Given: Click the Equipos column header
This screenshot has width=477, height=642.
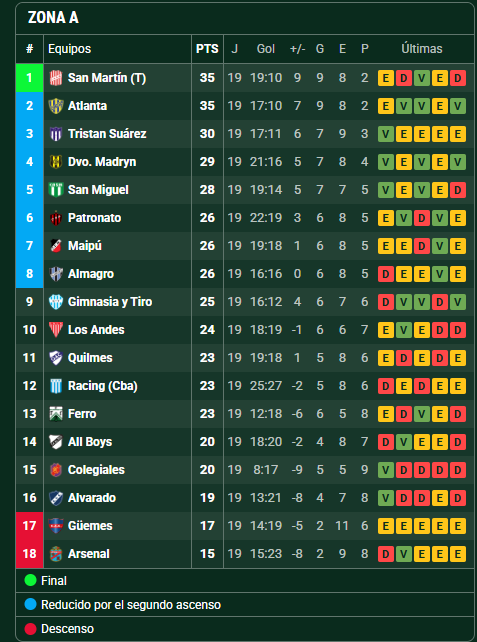Looking at the screenshot, I should (70, 49).
